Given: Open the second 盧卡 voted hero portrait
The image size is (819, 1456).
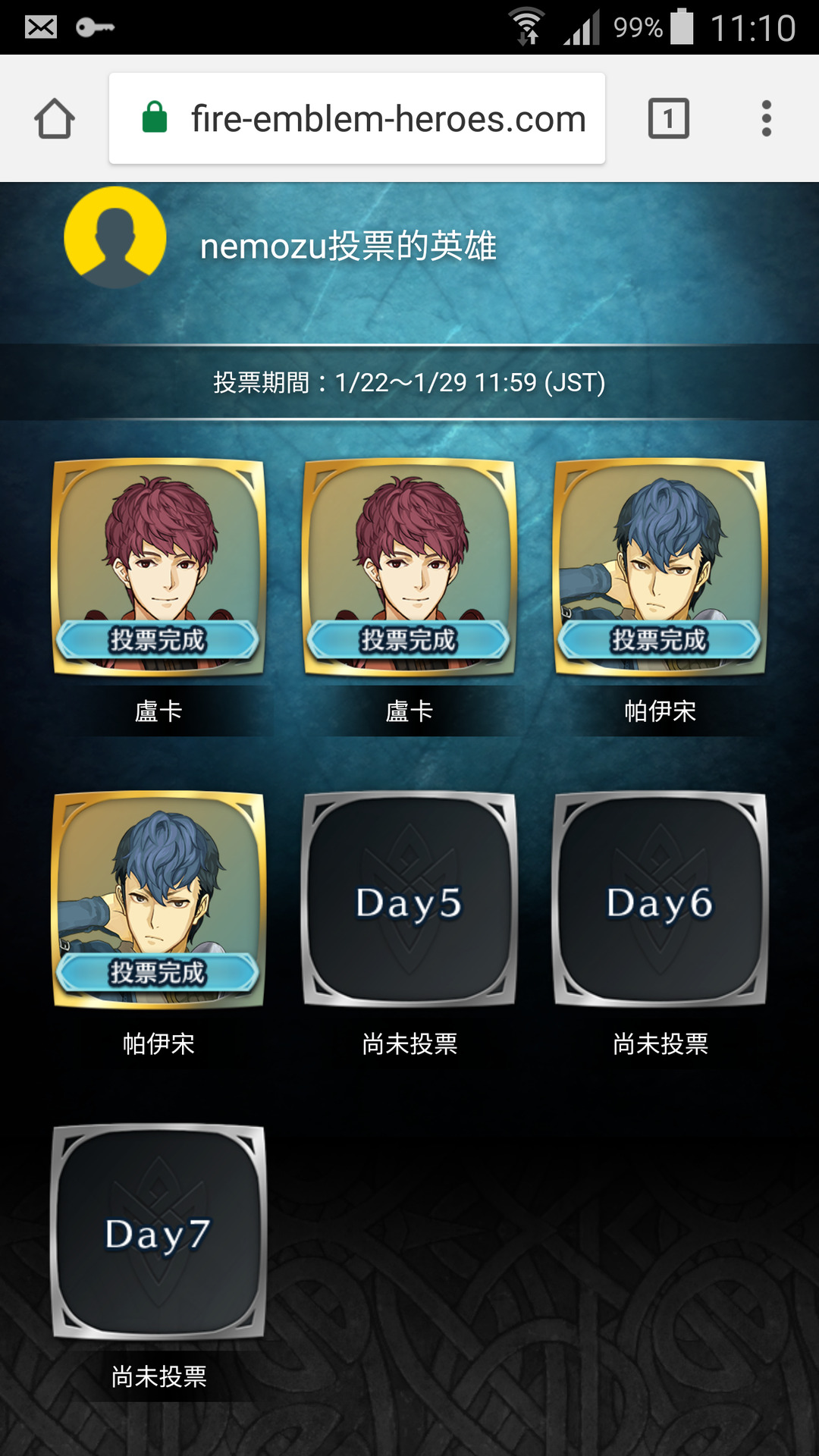Looking at the screenshot, I should click(409, 566).
